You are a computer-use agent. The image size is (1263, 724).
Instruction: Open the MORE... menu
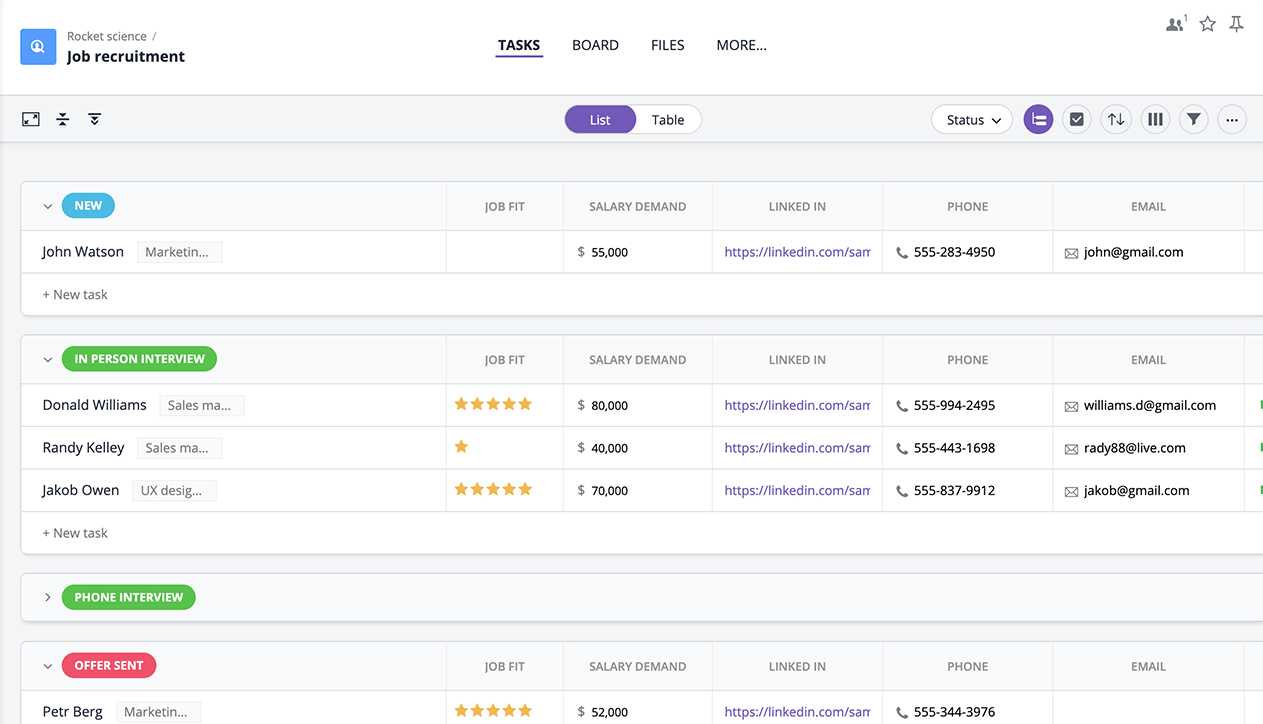pyautogui.click(x=742, y=45)
